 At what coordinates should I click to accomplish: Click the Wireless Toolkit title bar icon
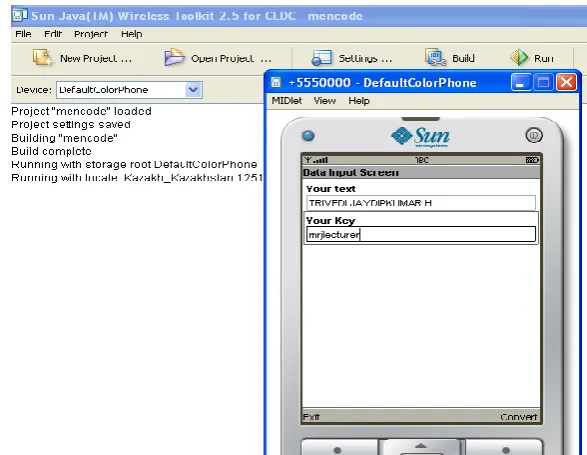coord(20,15)
